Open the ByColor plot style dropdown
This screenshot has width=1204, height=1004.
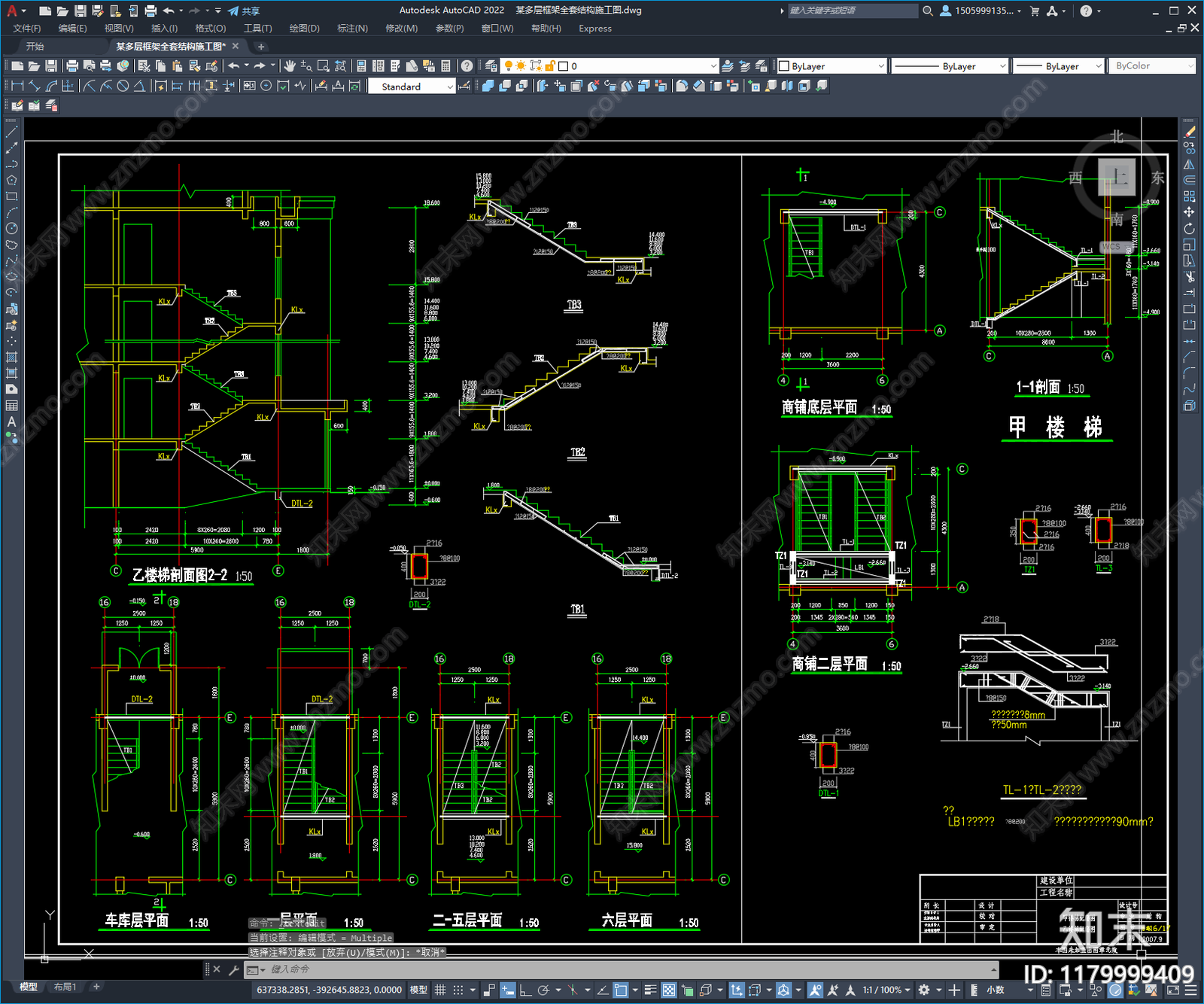[1153, 66]
